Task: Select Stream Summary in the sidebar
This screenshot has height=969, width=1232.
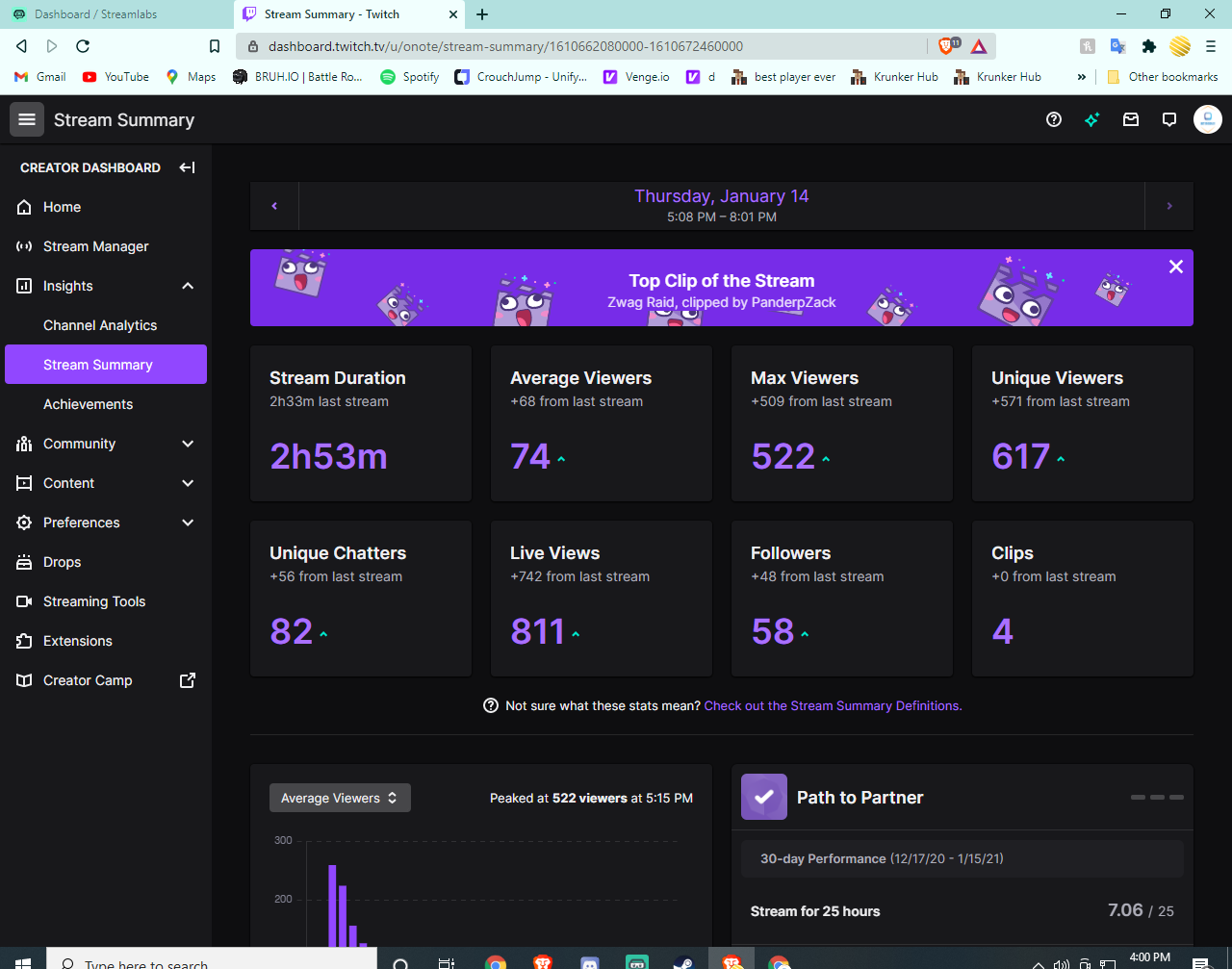Action: (x=106, y=365)
